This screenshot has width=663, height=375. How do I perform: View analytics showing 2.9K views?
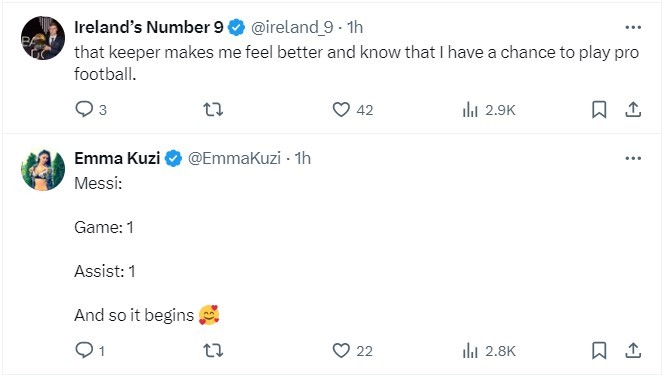point(489,110)
